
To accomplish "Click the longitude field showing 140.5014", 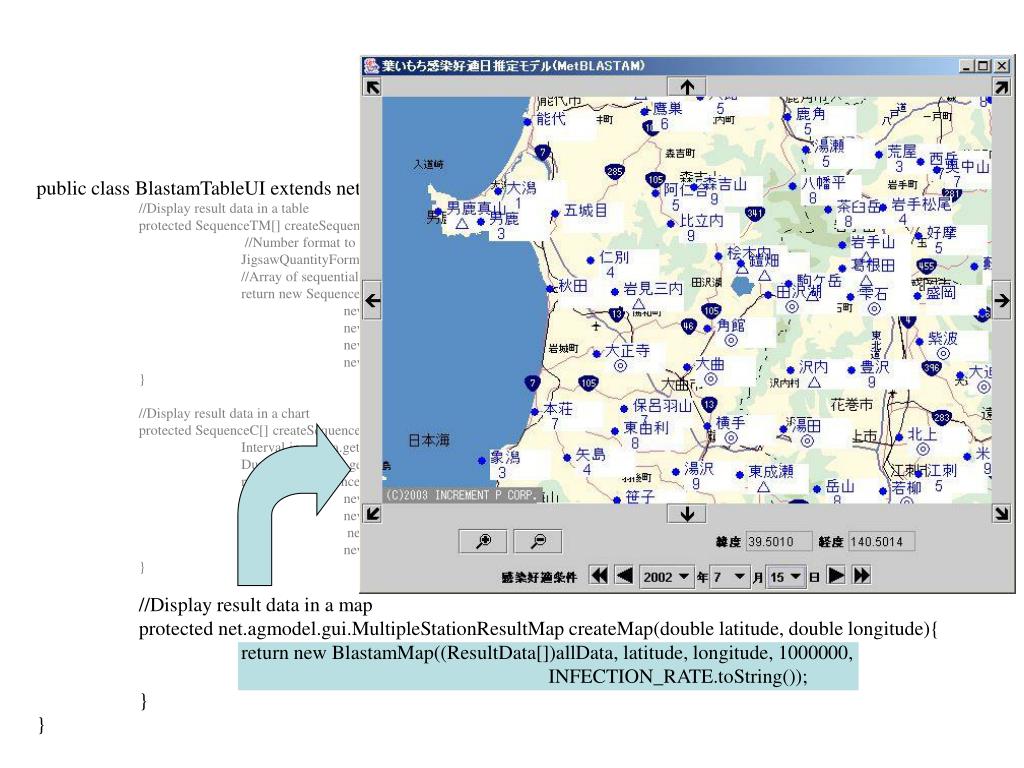I will 881,541.
